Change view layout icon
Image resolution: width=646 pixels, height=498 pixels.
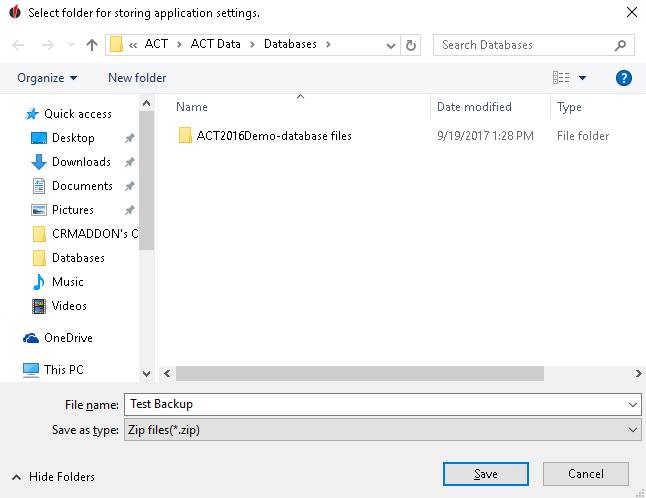coord(561,77)
